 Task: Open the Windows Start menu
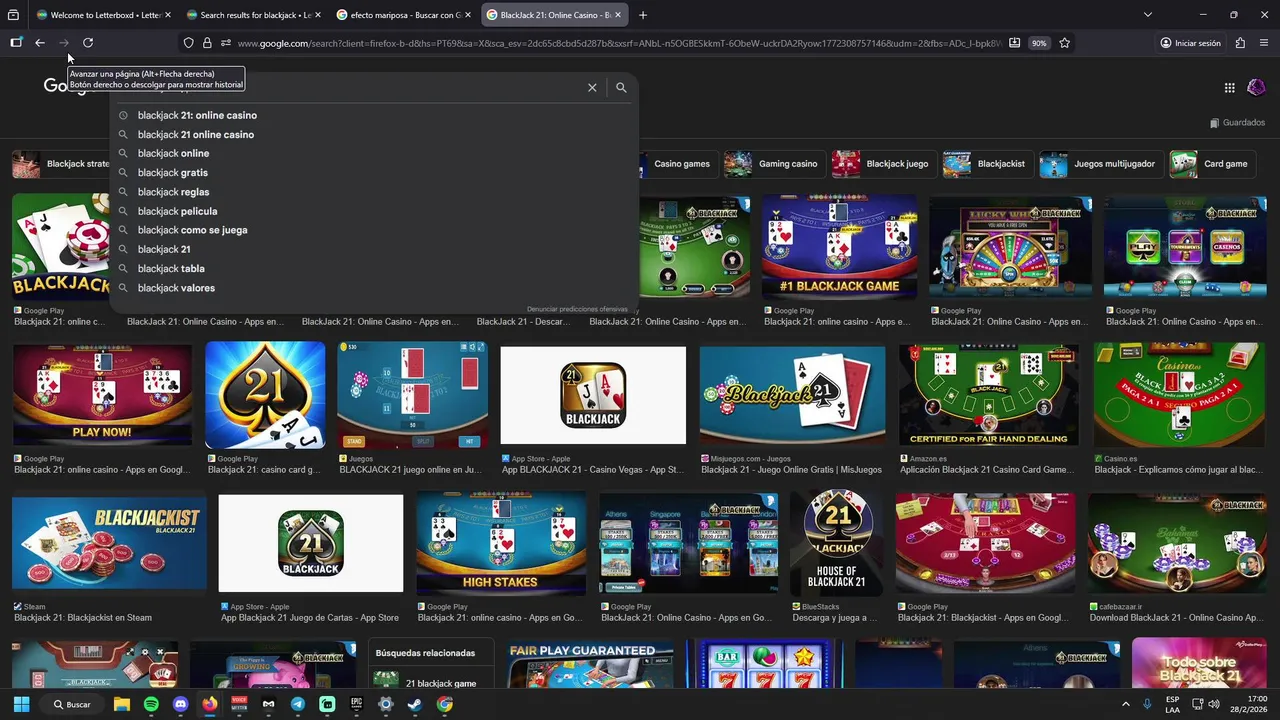click(21, 704)
